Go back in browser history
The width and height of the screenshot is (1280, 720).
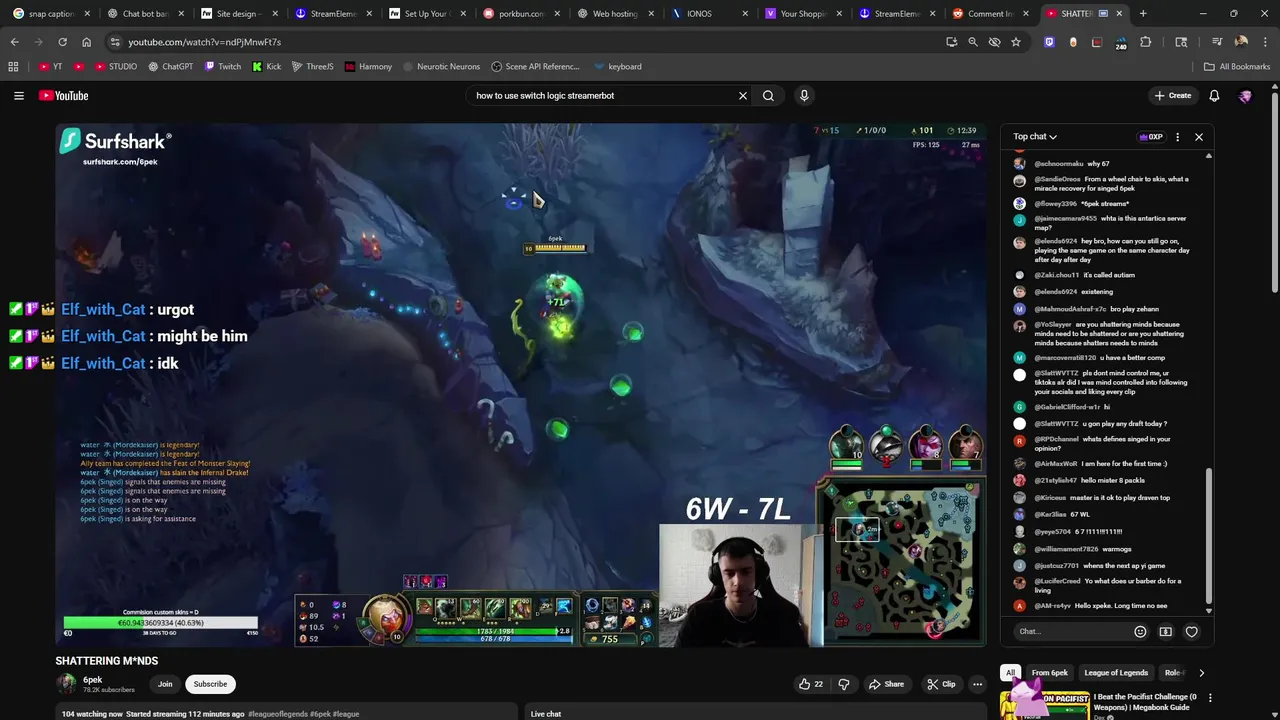tap(14, 42)
